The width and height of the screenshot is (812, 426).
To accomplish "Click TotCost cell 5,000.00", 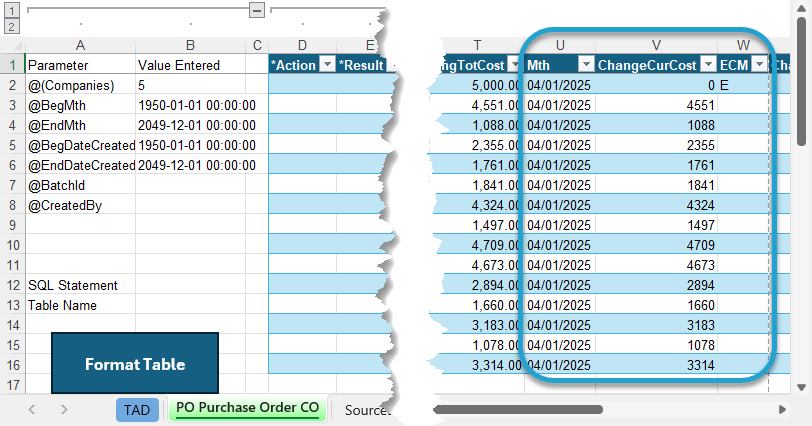I will click(x=479, y=85).
